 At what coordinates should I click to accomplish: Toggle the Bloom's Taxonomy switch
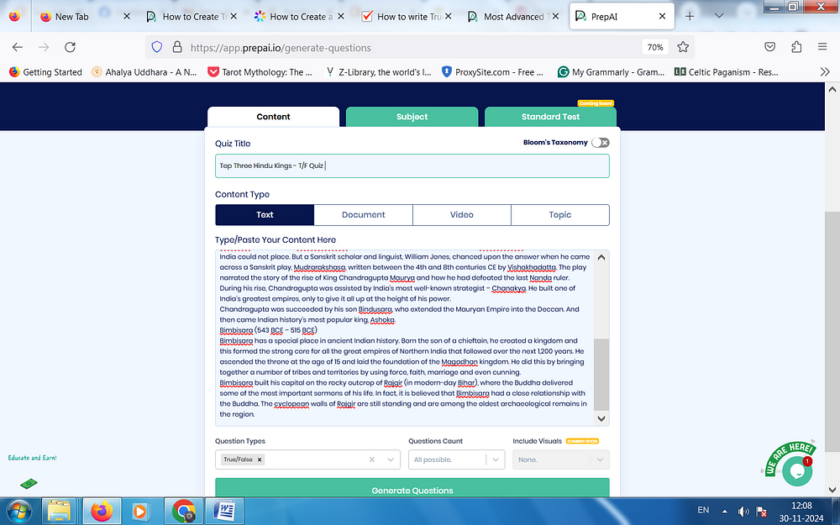point(600,143)
